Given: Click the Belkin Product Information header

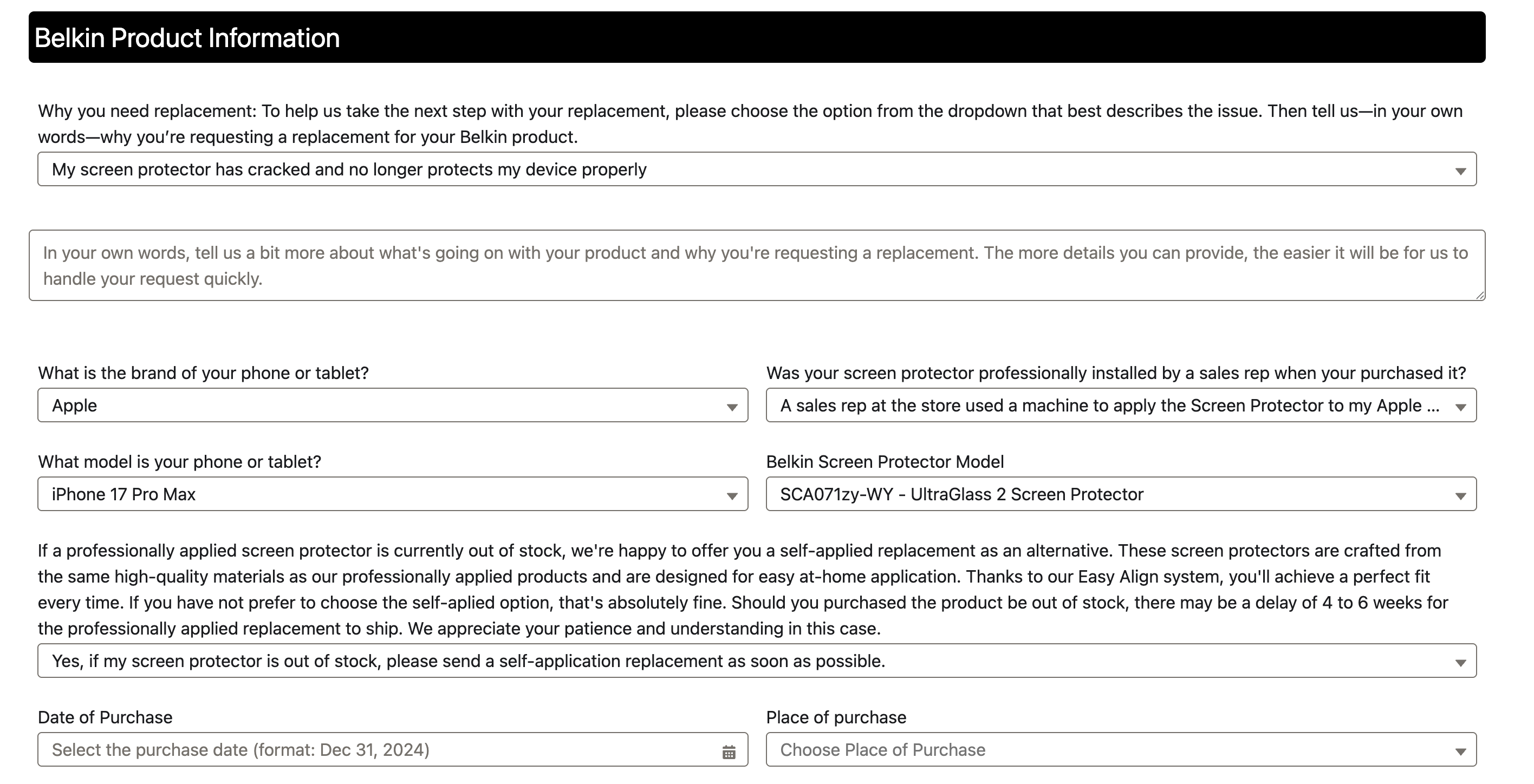Looking at the screenshot, I should click(x=757, y=37).
